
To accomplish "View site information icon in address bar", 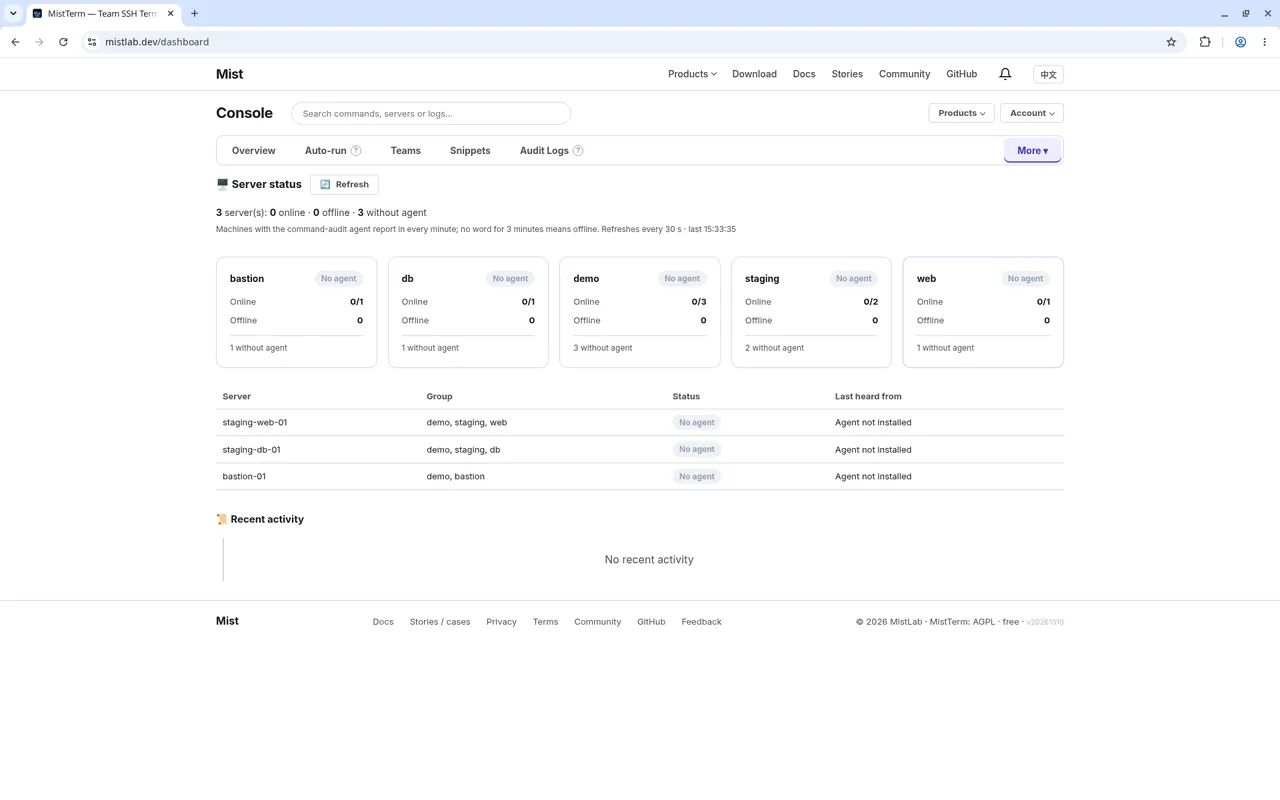I will coord(91,42).
